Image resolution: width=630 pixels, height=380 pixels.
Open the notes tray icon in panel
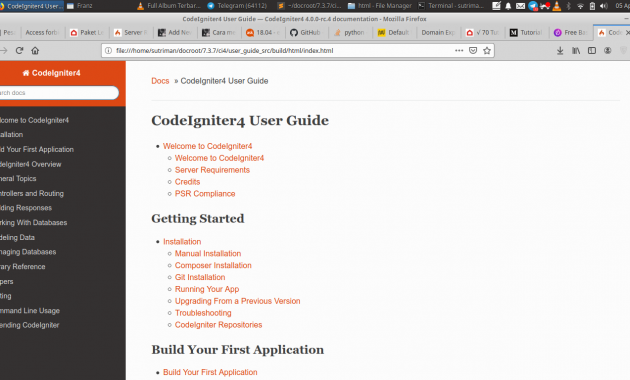pyautogui.click(x=497, y=6)
